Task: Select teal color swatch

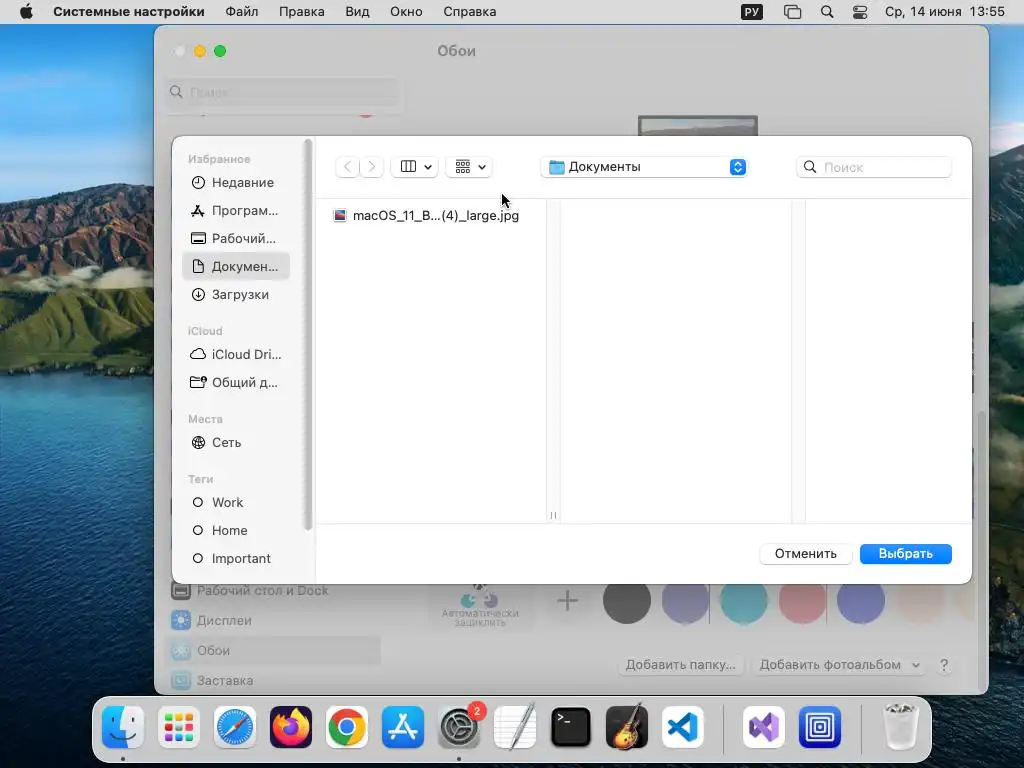Action: click(743, 601)
